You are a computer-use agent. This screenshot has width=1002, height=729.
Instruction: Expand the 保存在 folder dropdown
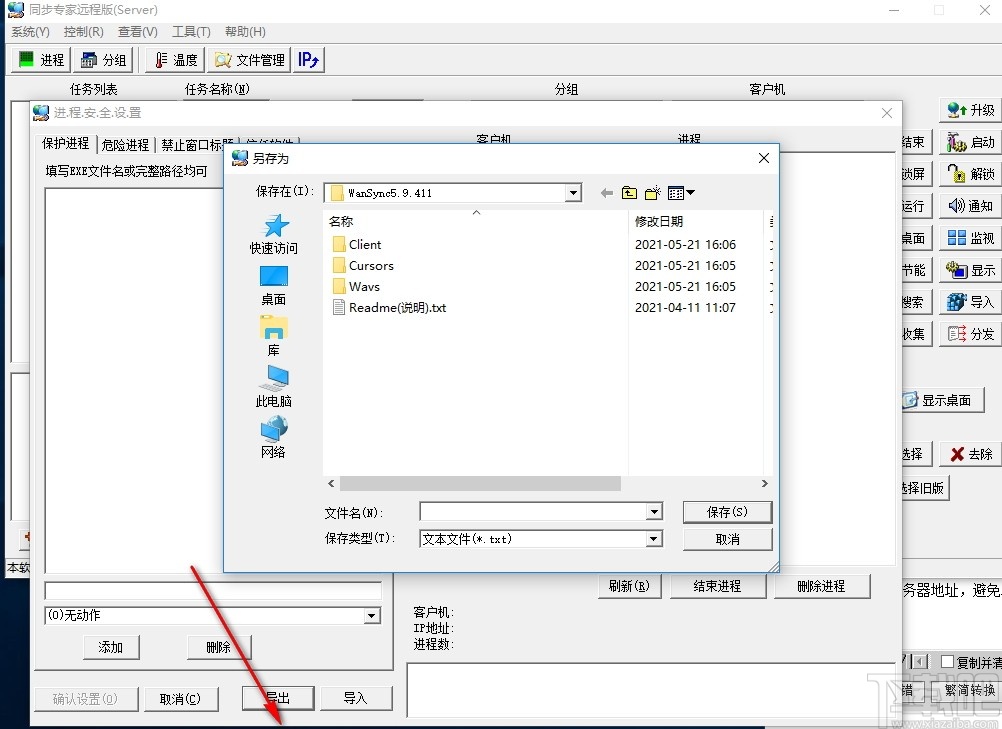[573, 193]
